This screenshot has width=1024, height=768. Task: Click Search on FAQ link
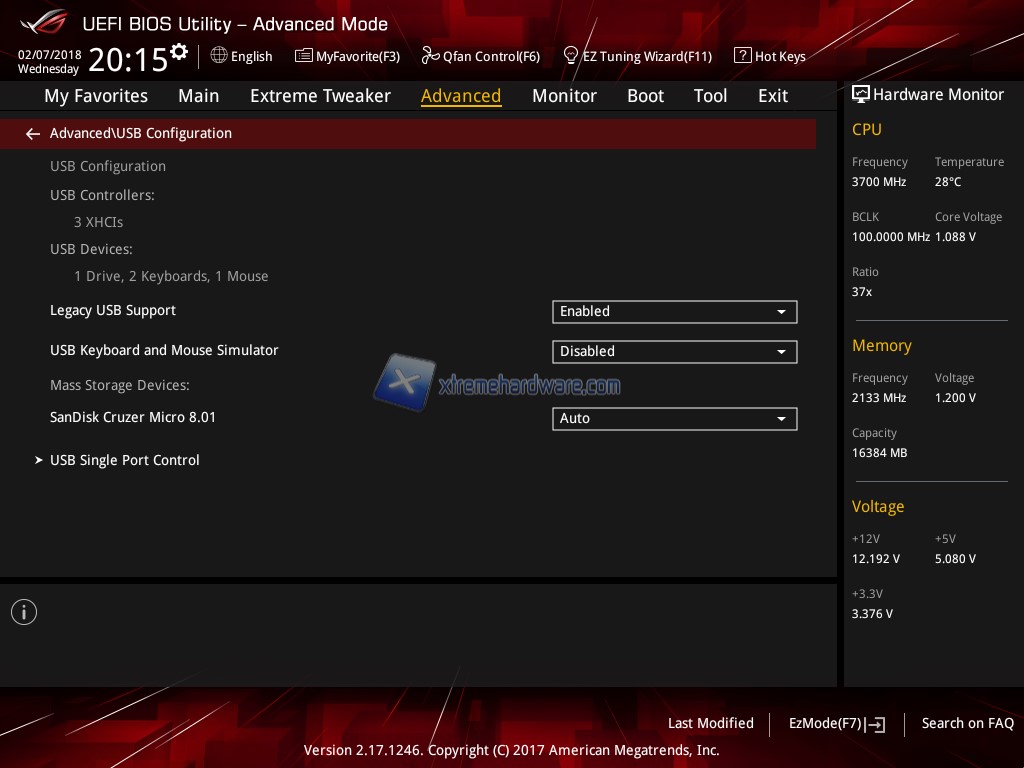click(x=967, y=723)
